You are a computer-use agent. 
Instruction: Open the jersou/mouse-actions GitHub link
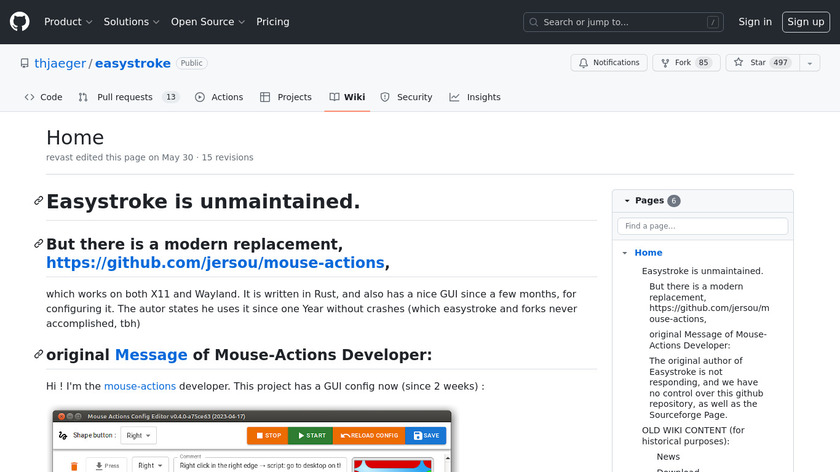pos(215,263)
